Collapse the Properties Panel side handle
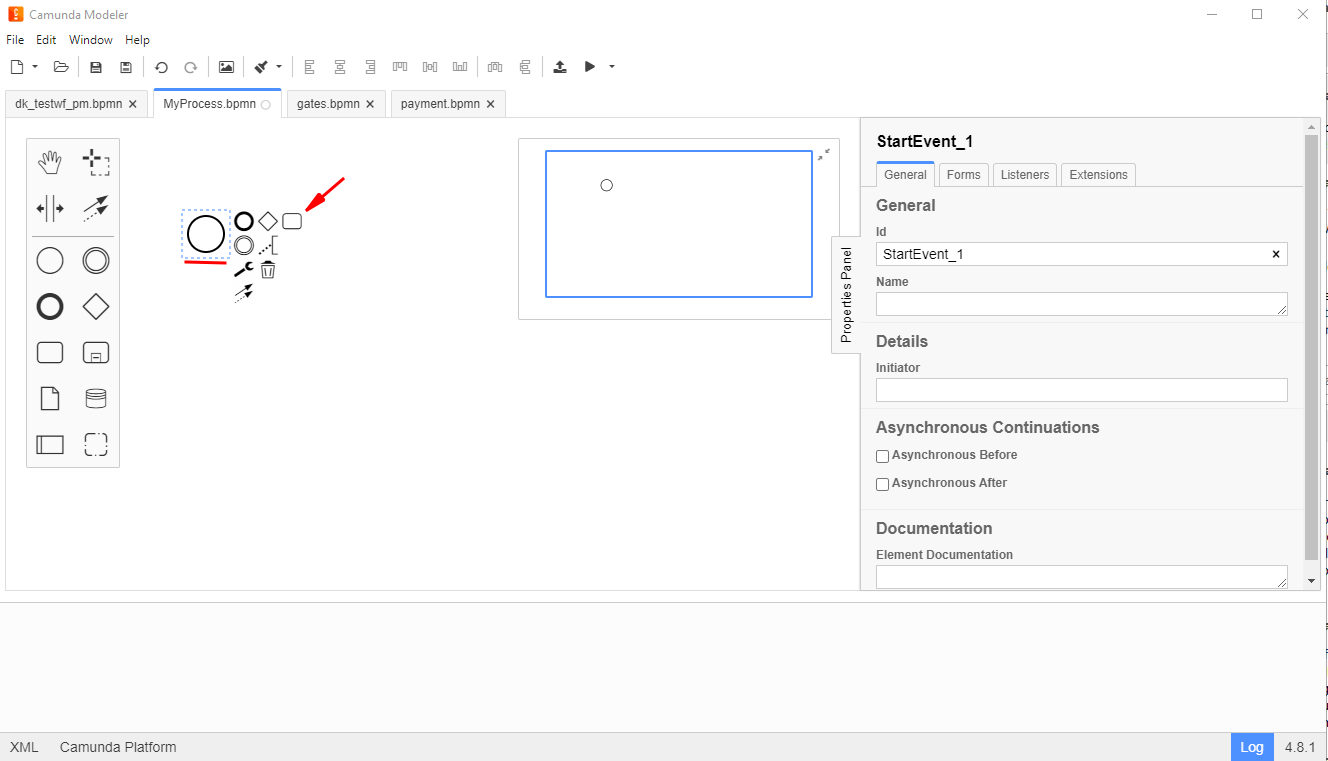The height and width of the screenshot is (761, 1328). [846, 295]
